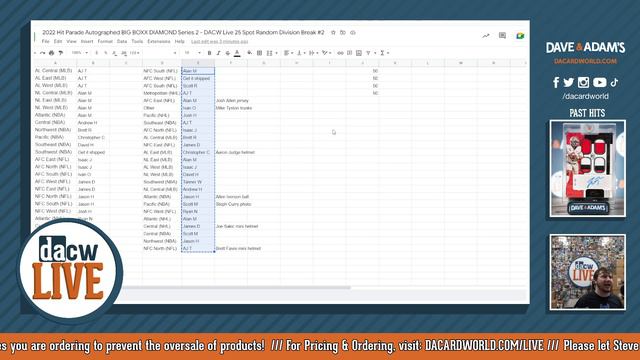
Task: Open Dave & Adam's Instagram icon
Action: pos(583,82)
